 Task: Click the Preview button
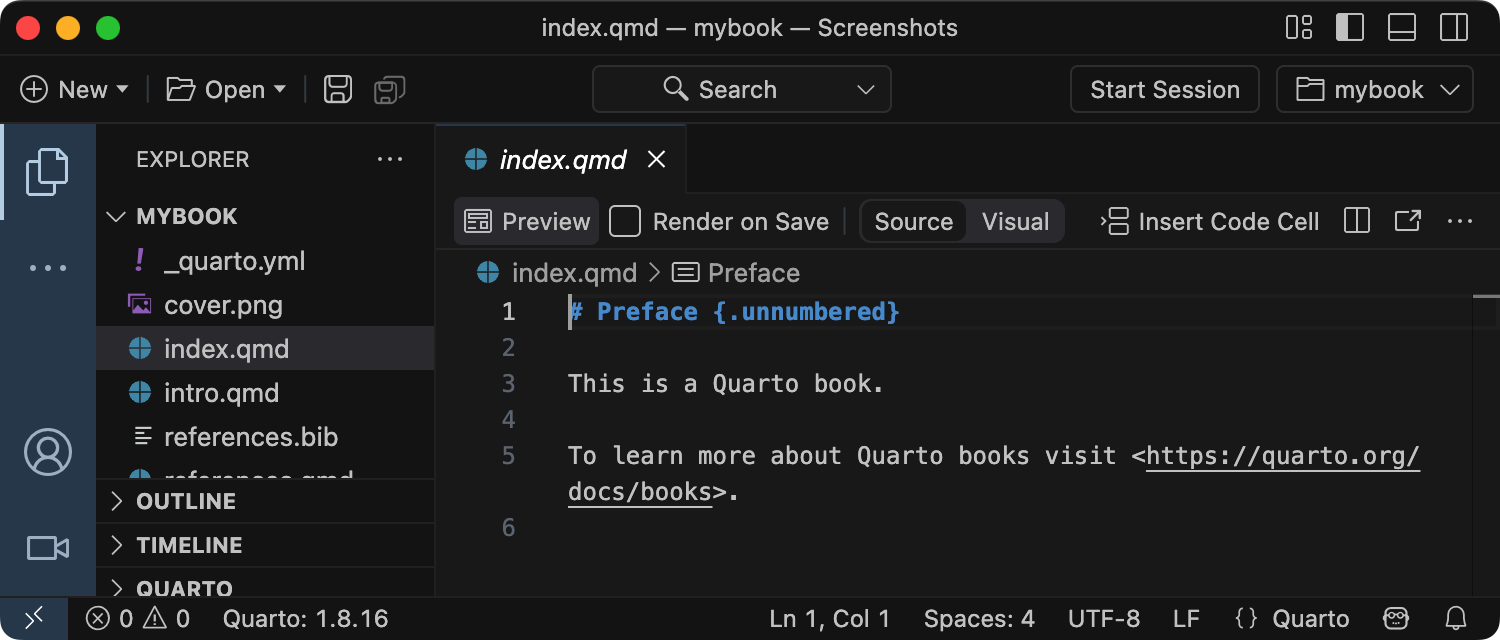click(x=527, y=221)
